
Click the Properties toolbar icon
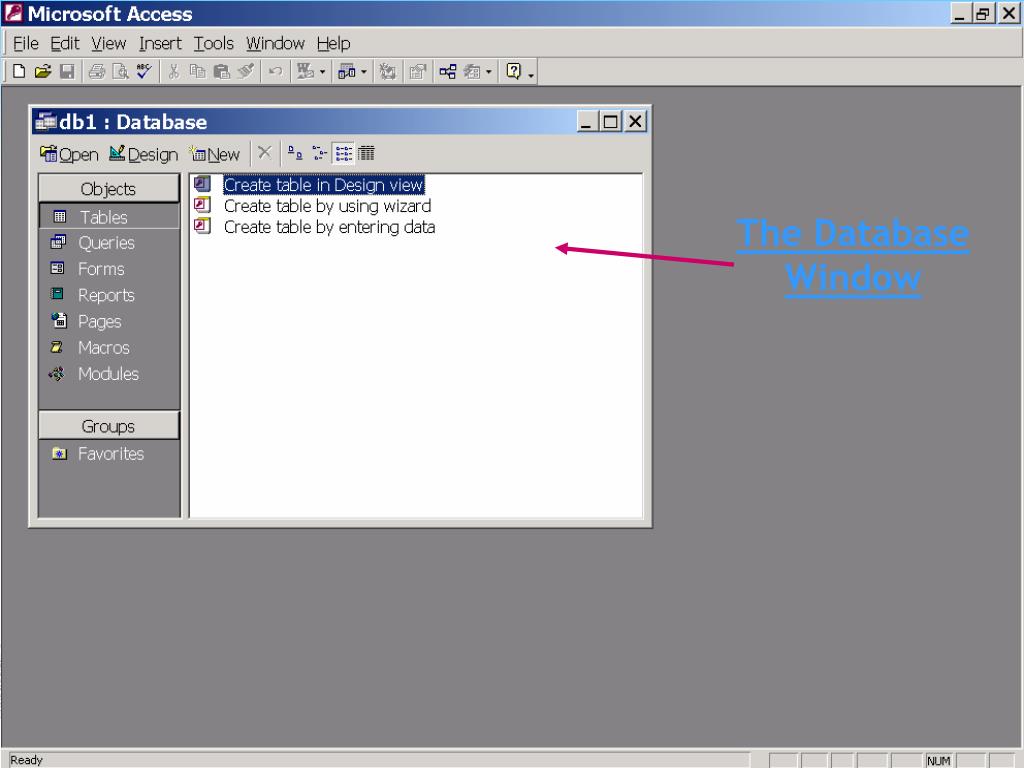coord(417,71)
